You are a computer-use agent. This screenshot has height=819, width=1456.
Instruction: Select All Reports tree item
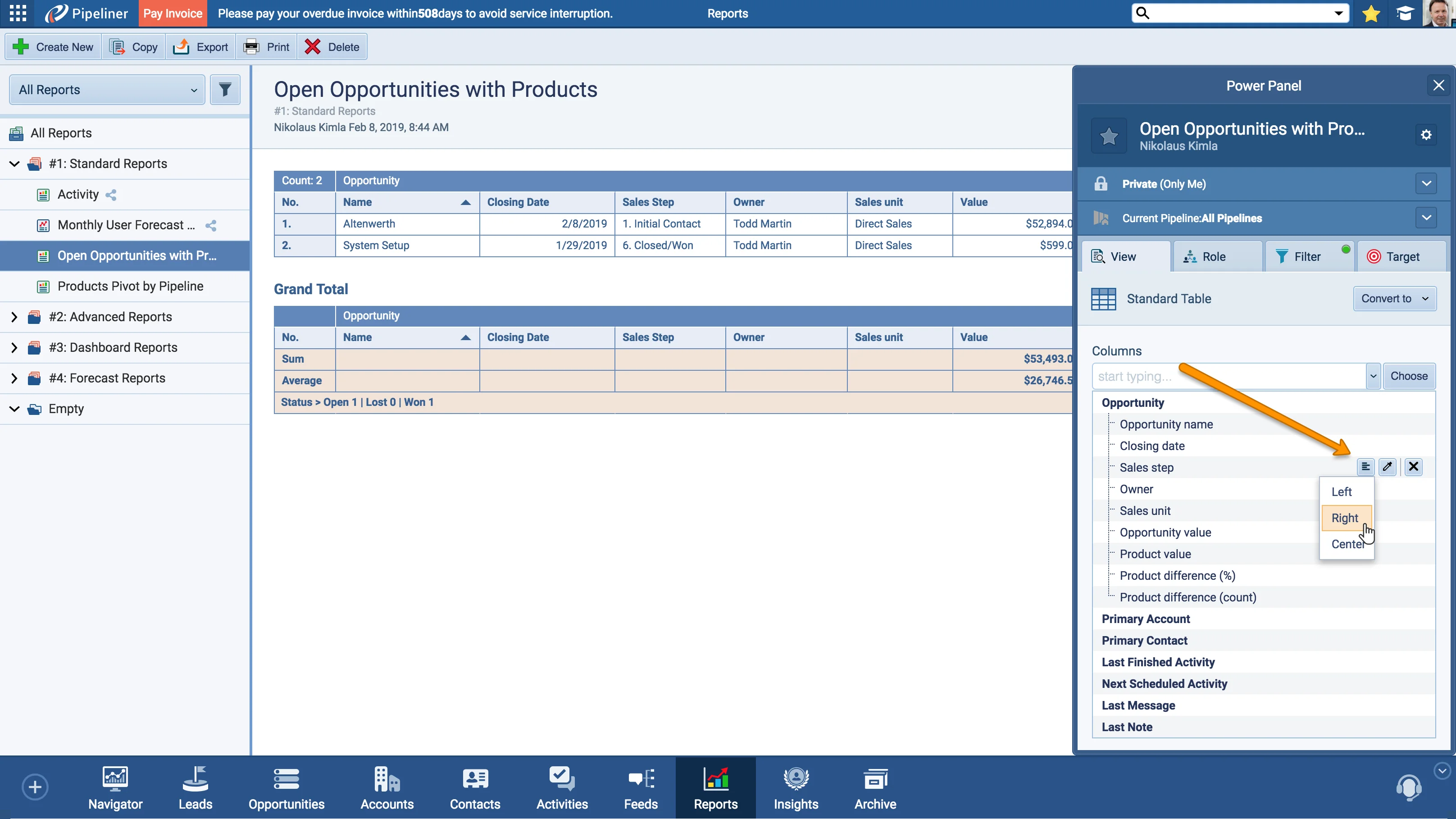125,133
